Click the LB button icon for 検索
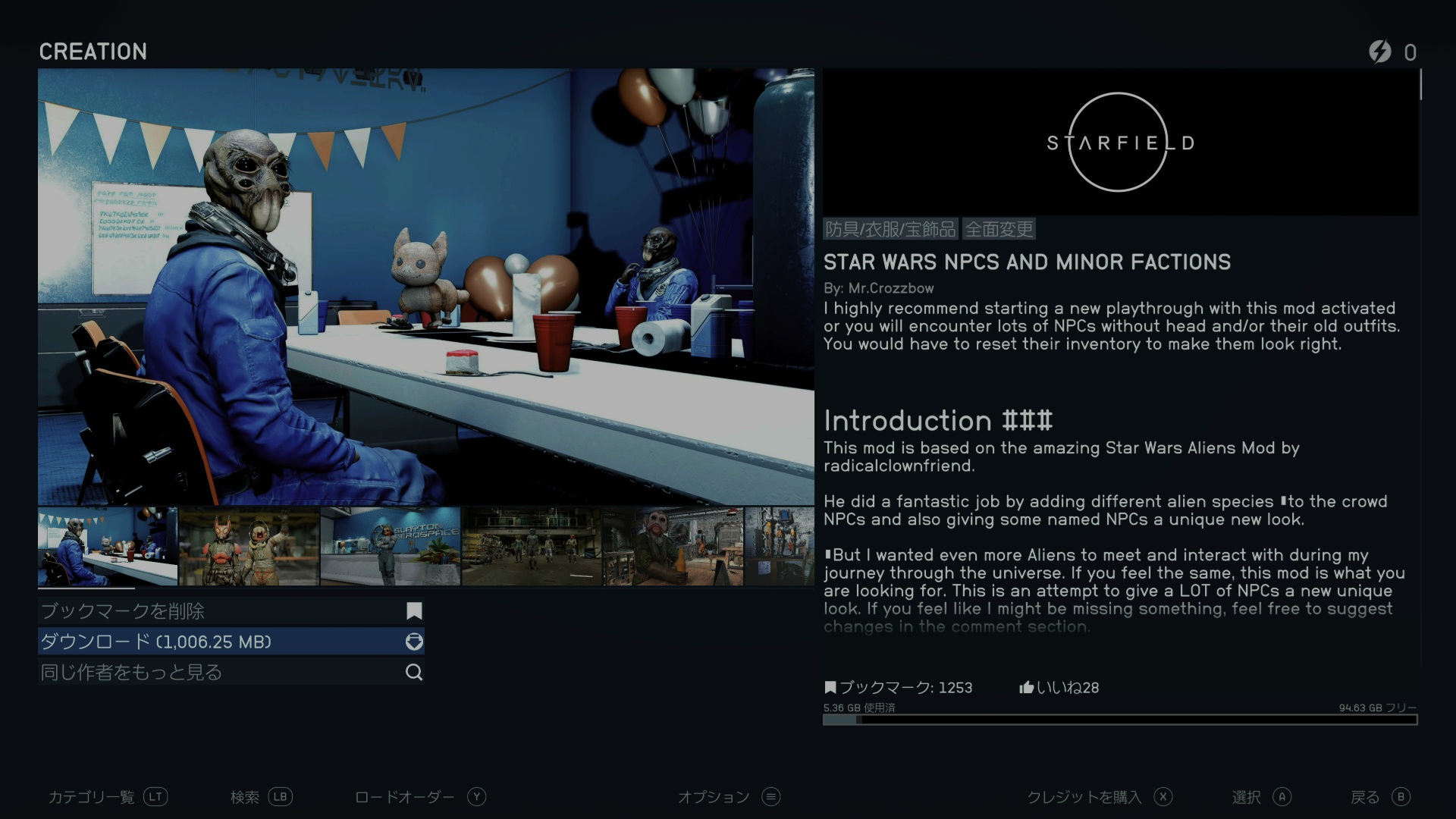1456x819 pixels. pos(280,796)
